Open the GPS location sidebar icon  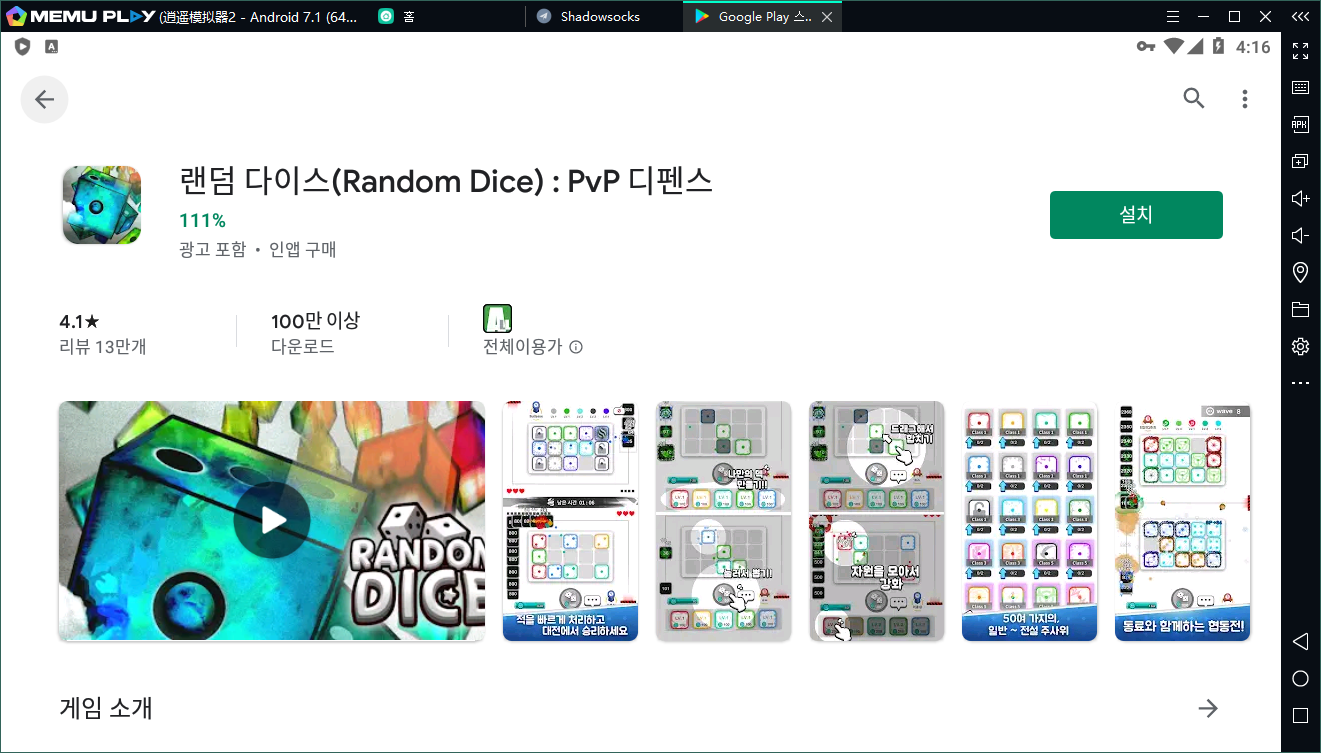coord(1300,272)
